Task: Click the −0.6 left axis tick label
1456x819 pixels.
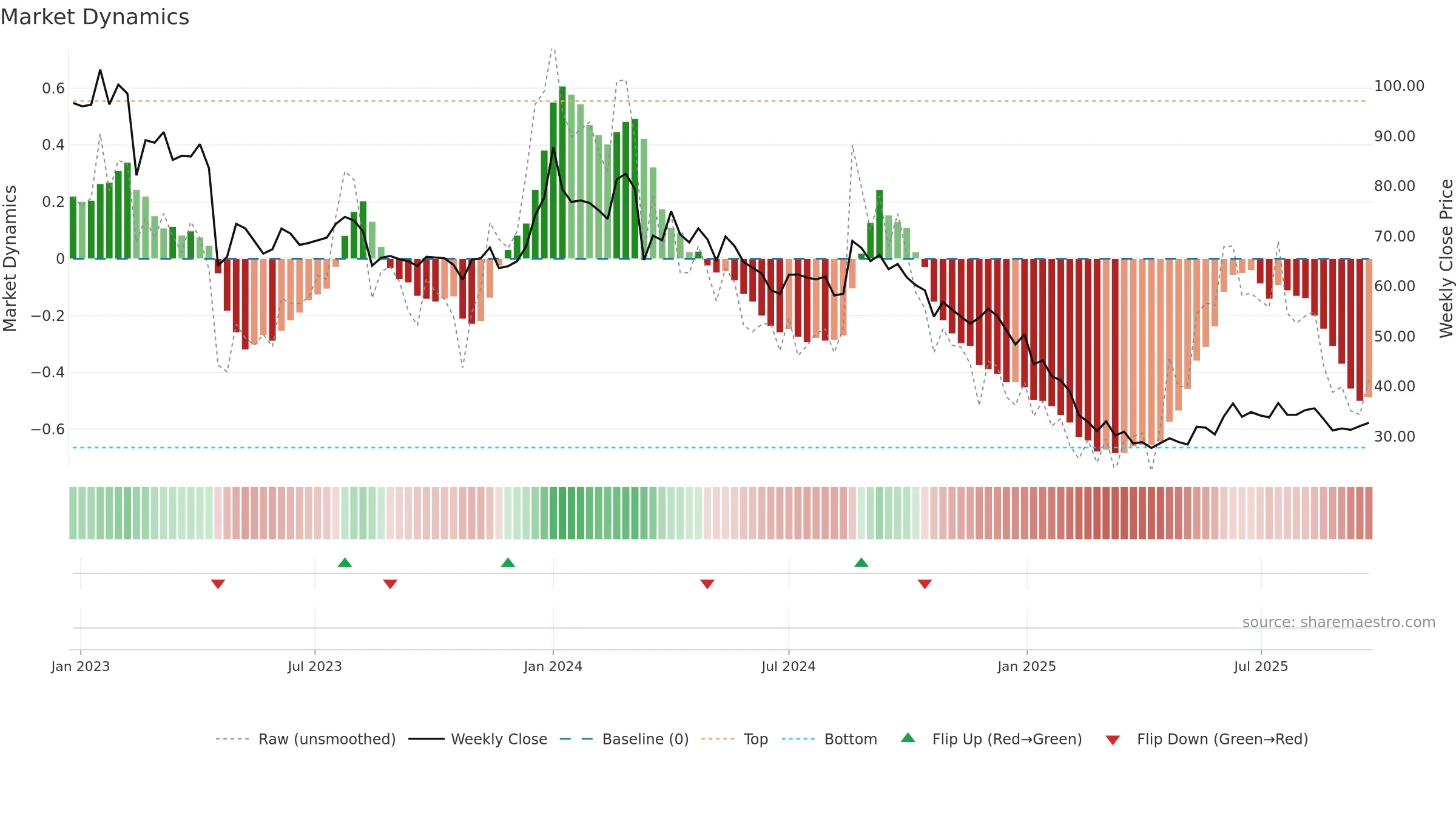Action: pyautogui.click(x=48, y=429)
